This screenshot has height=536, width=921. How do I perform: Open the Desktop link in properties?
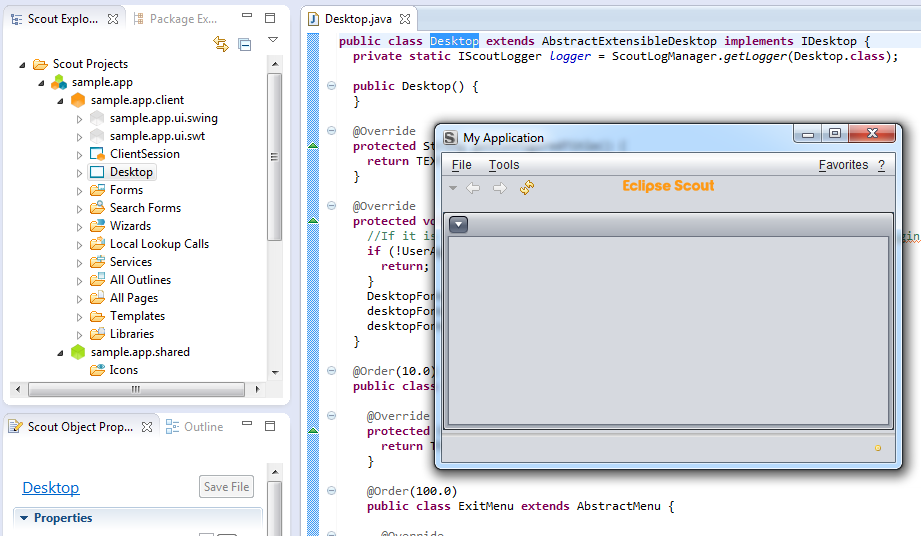coord(51,488)
